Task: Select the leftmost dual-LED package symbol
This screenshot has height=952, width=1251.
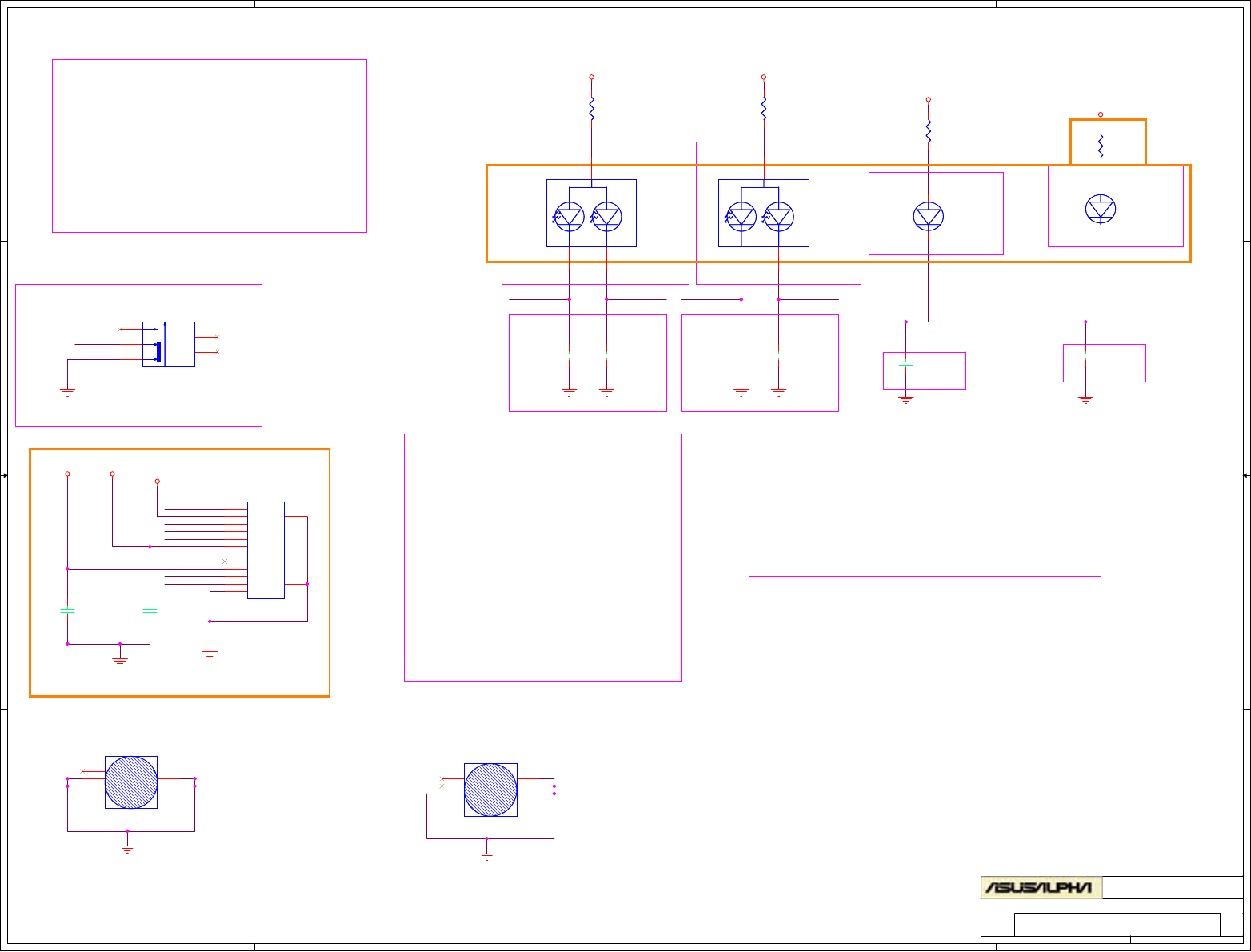Action: [591, 213]
